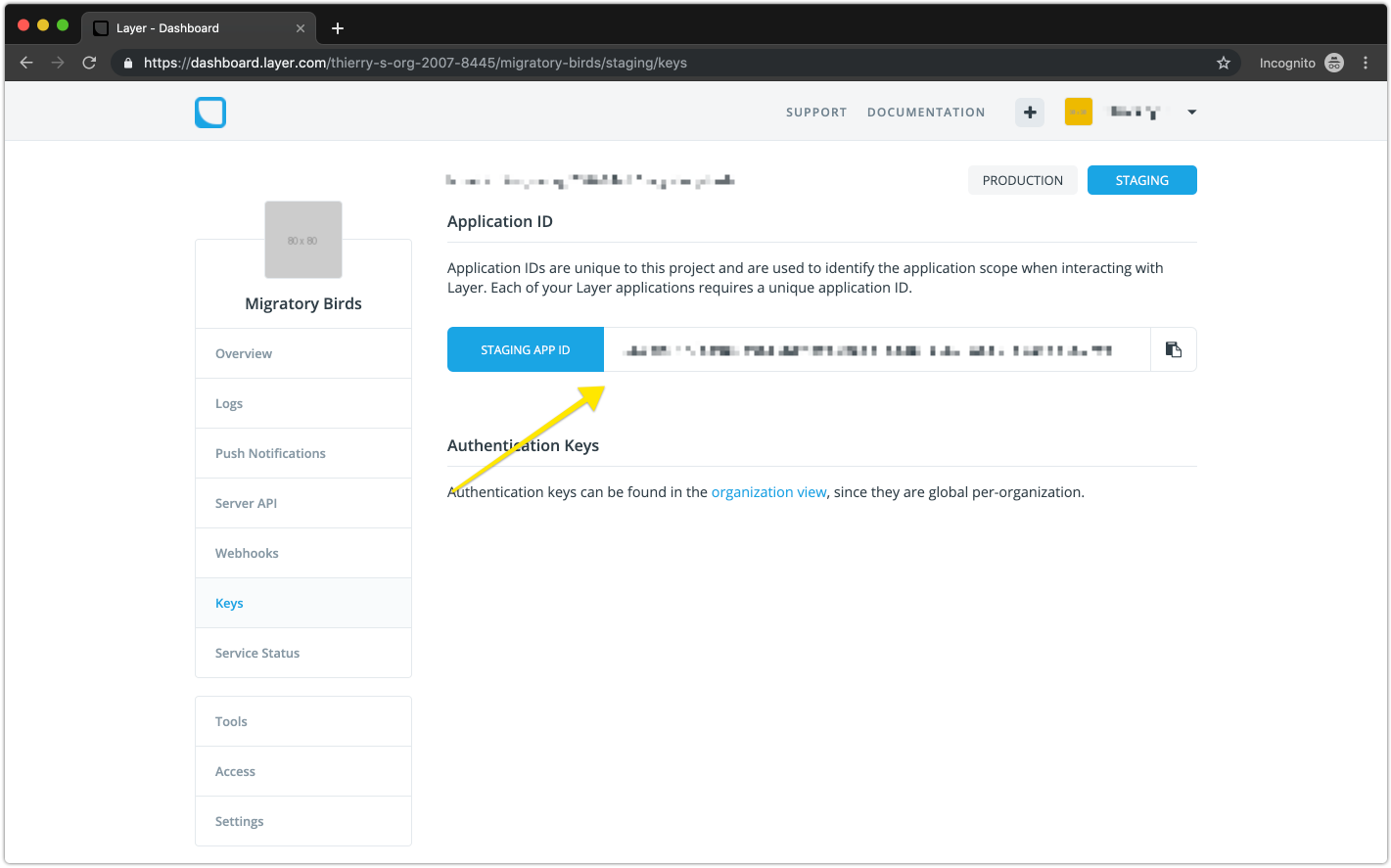
Task: Click the browser back arrow
Action: 26,63
